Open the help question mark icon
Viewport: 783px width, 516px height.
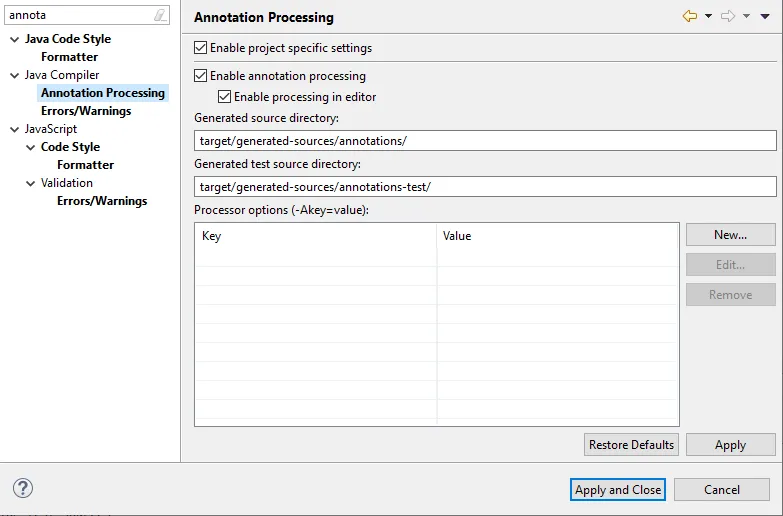coord(23,488)
